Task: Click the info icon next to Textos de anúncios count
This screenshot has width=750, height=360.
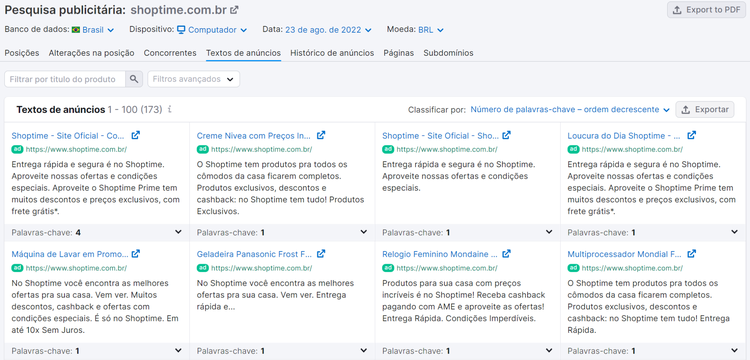Action: [170, 109]
